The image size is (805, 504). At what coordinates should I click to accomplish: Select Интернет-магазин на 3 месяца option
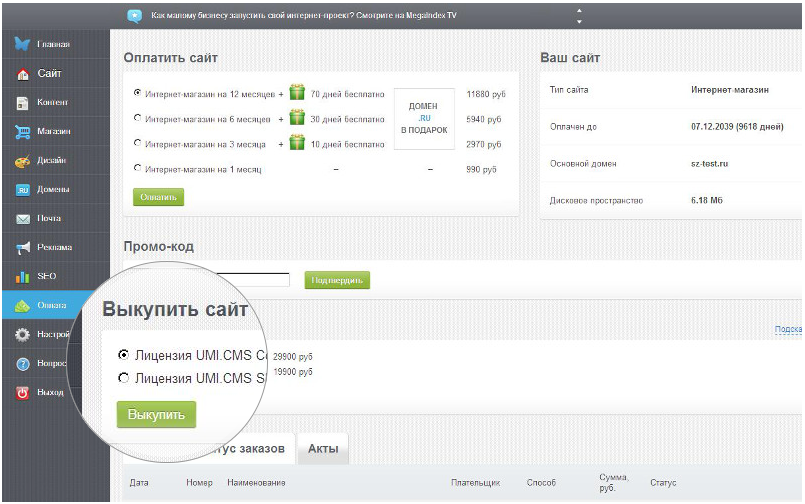coord(137,143)
